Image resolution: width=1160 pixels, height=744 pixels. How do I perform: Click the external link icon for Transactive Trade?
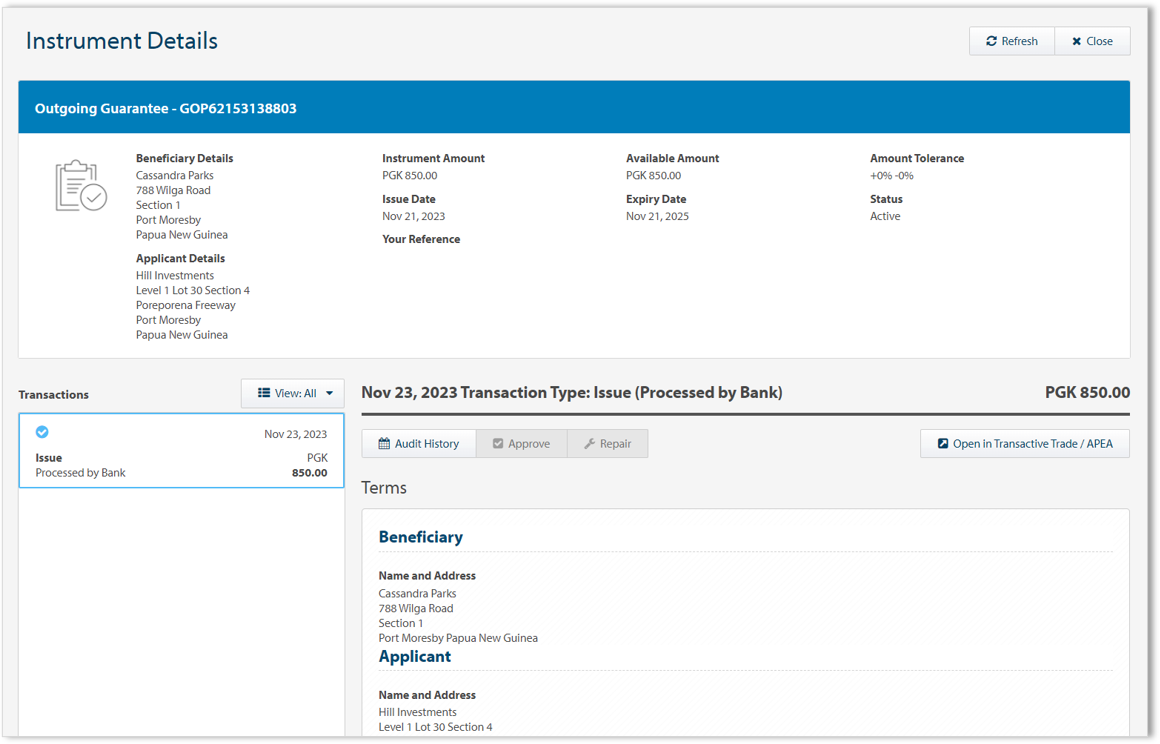(x=942, y=444)
